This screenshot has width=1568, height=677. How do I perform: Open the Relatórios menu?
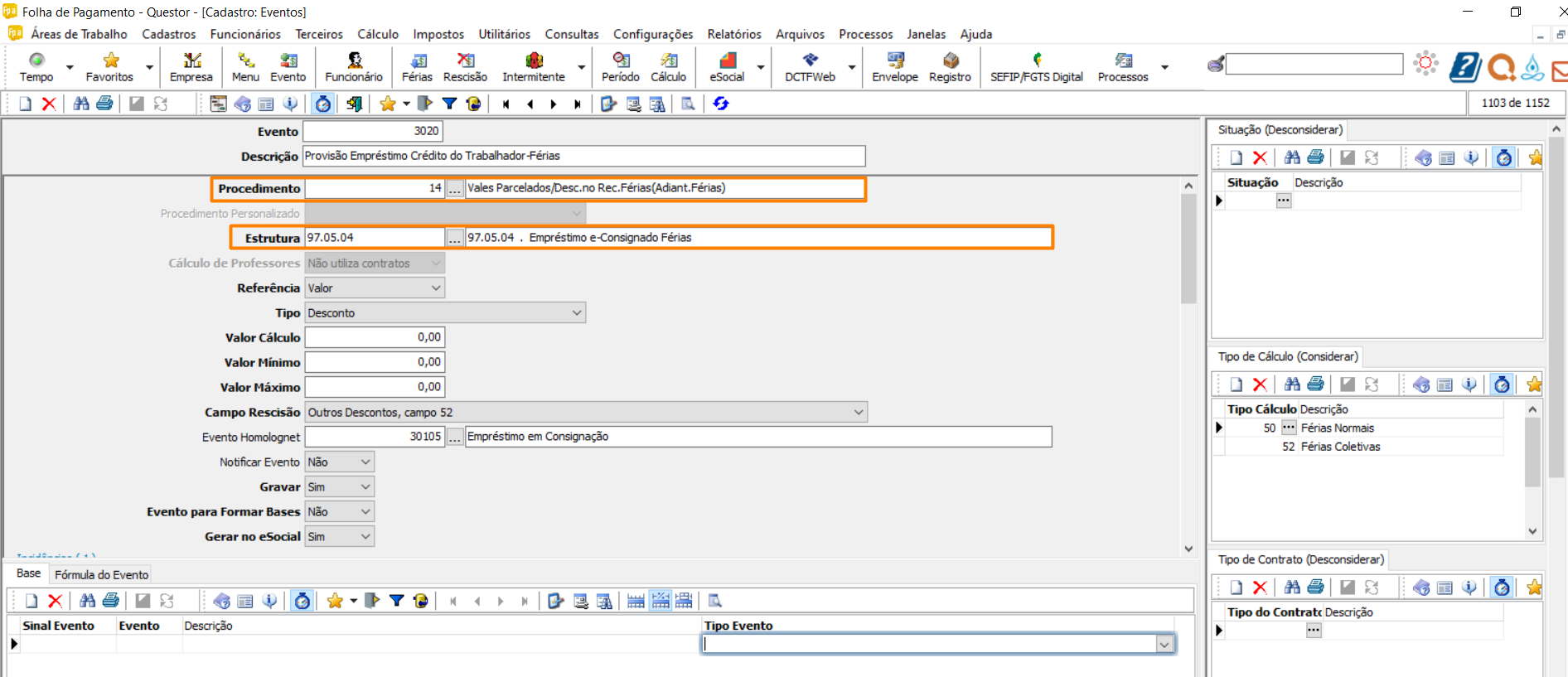click(x=733, y=34)
